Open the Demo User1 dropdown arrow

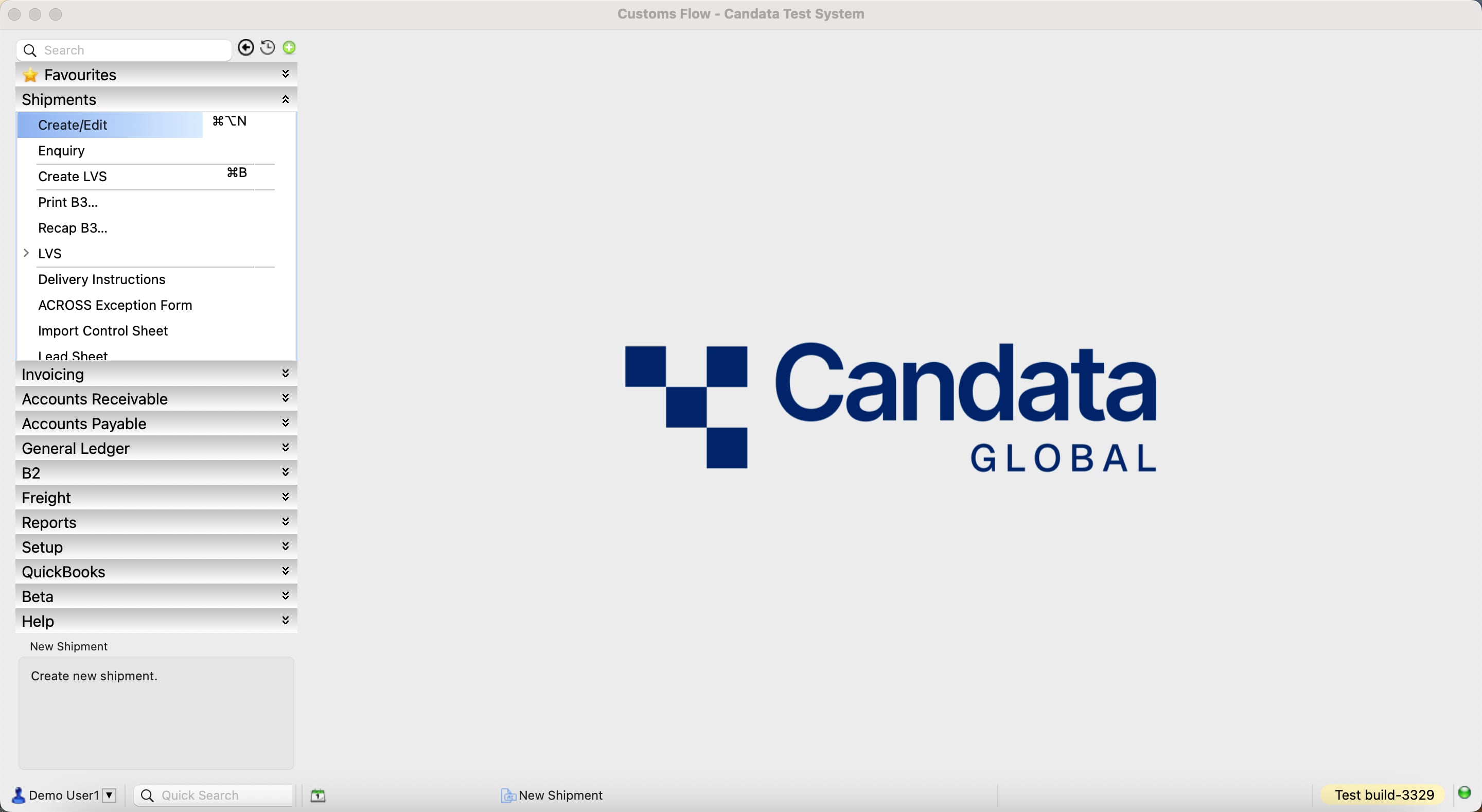tap(109, 796)
